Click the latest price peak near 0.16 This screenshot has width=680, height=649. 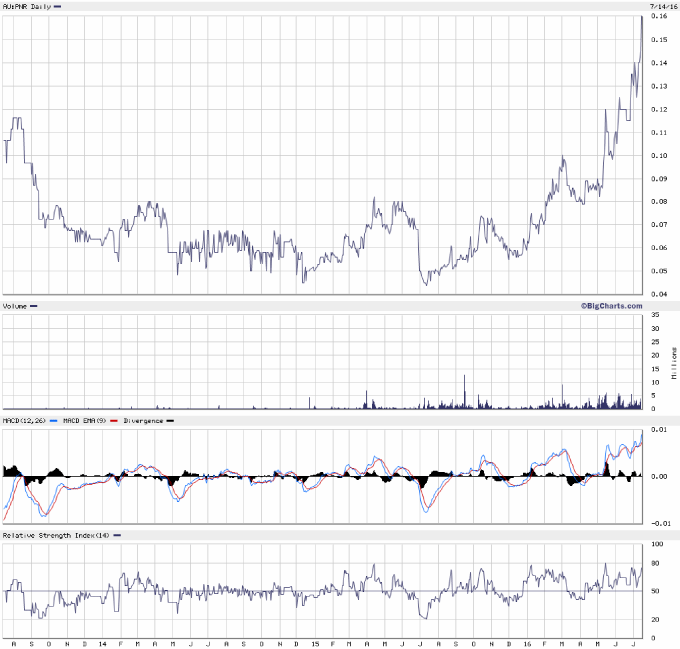coord(641,18)
